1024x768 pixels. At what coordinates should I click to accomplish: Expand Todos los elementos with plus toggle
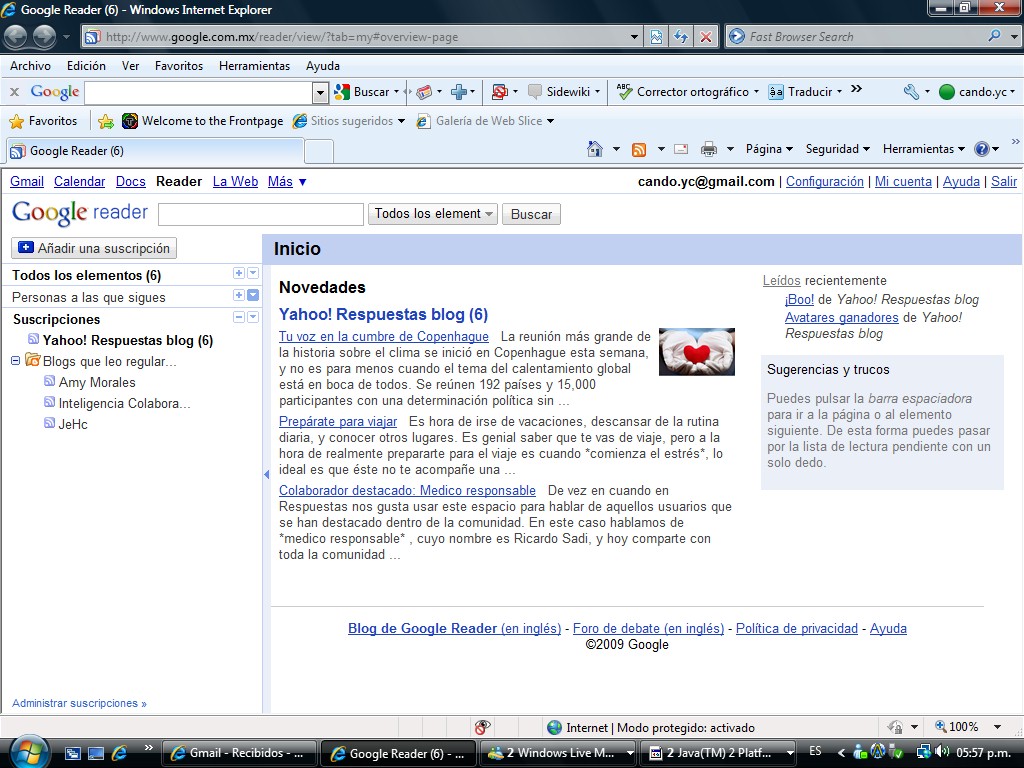238,274
